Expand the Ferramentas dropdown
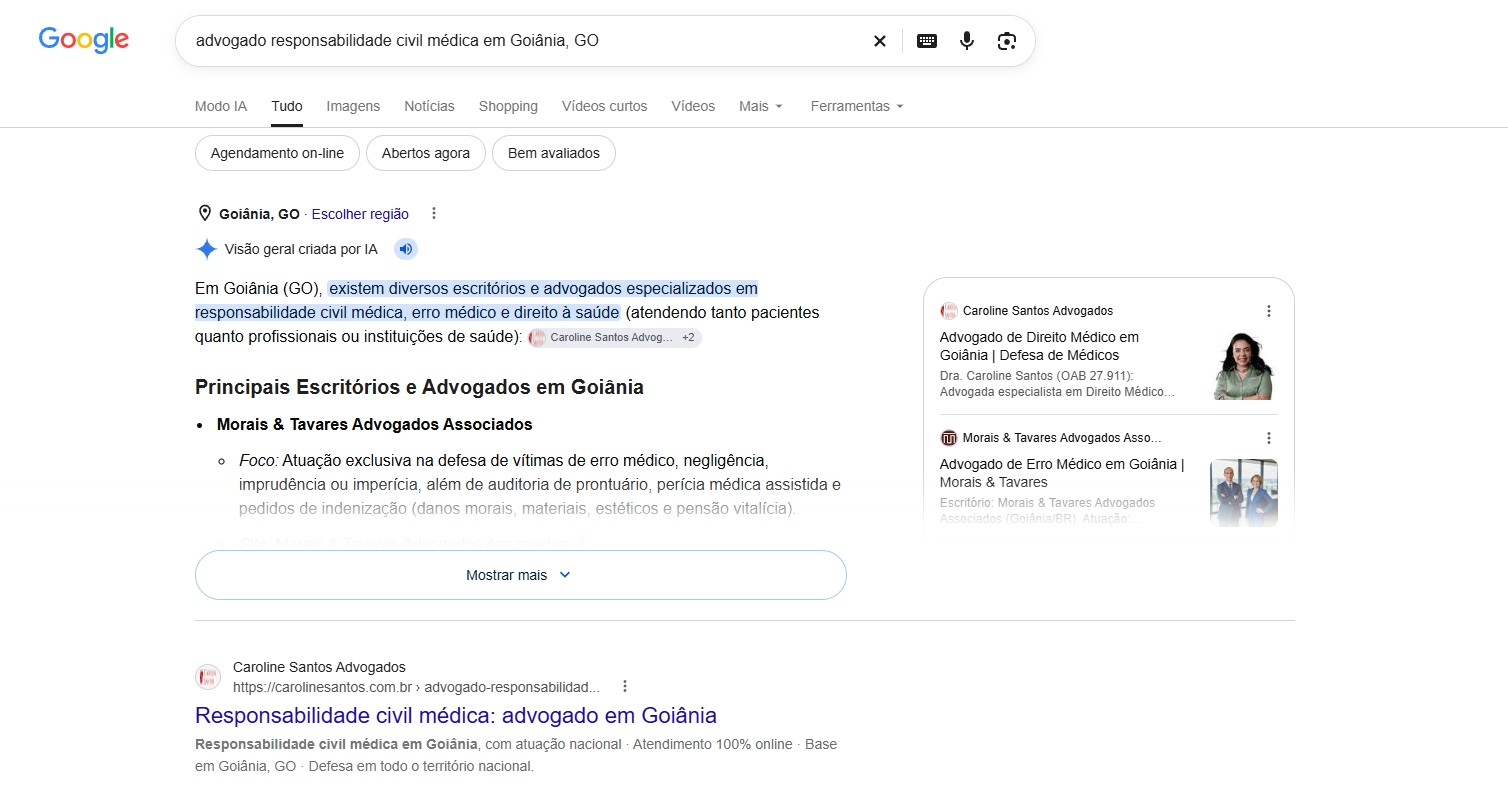1508x792 pixels. pyautogui.click(x=857, y=106)
